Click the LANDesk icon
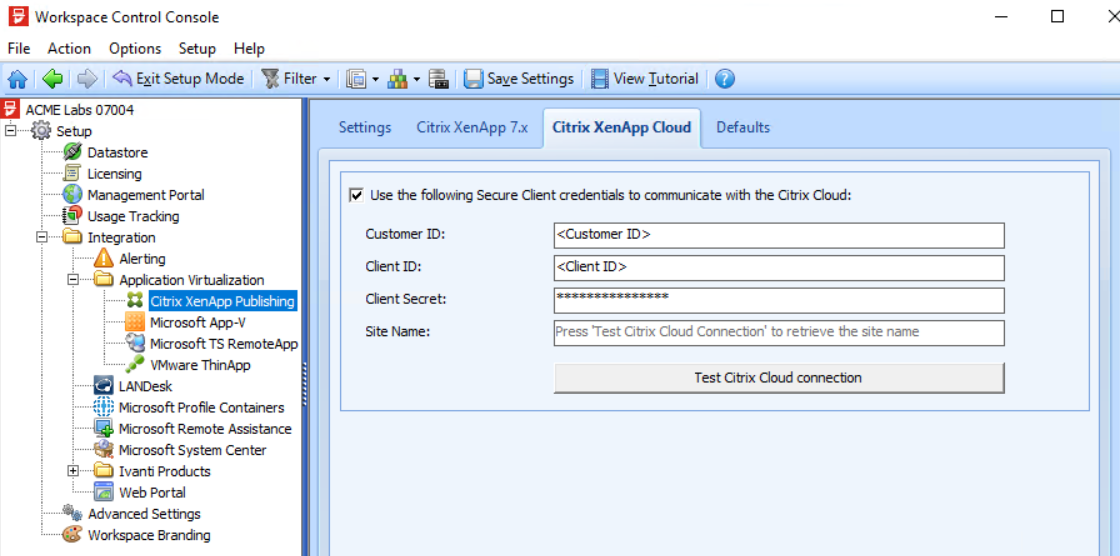 pos(104,386)
